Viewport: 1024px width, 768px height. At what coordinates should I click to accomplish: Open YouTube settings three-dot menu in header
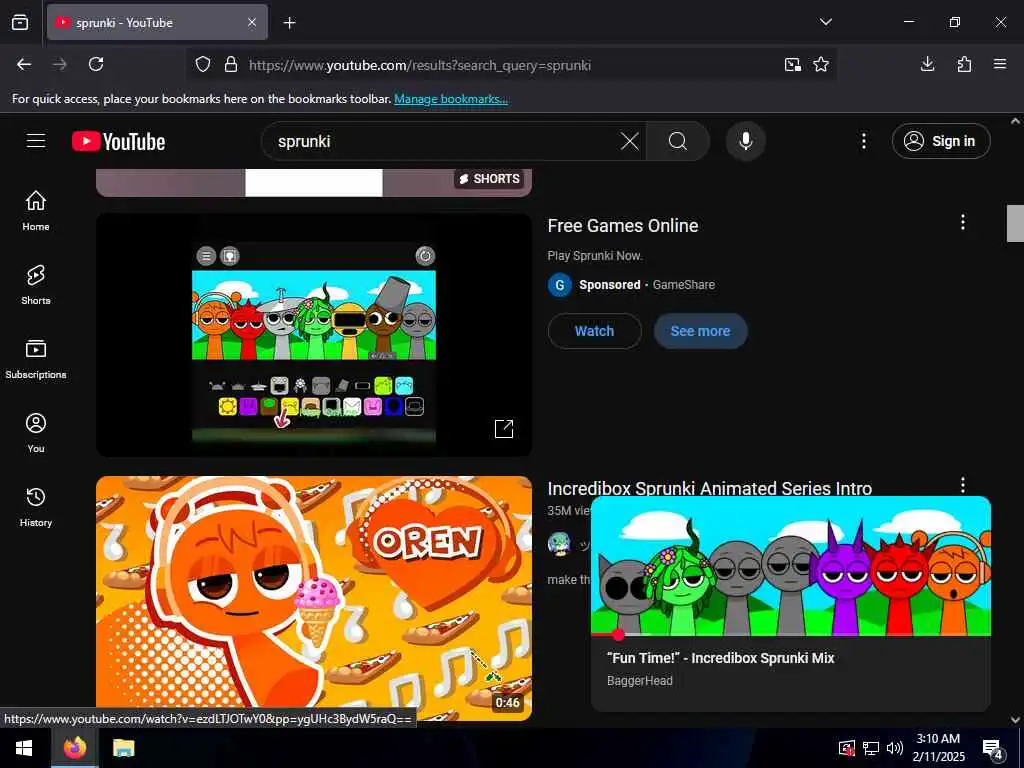[863, 141]
